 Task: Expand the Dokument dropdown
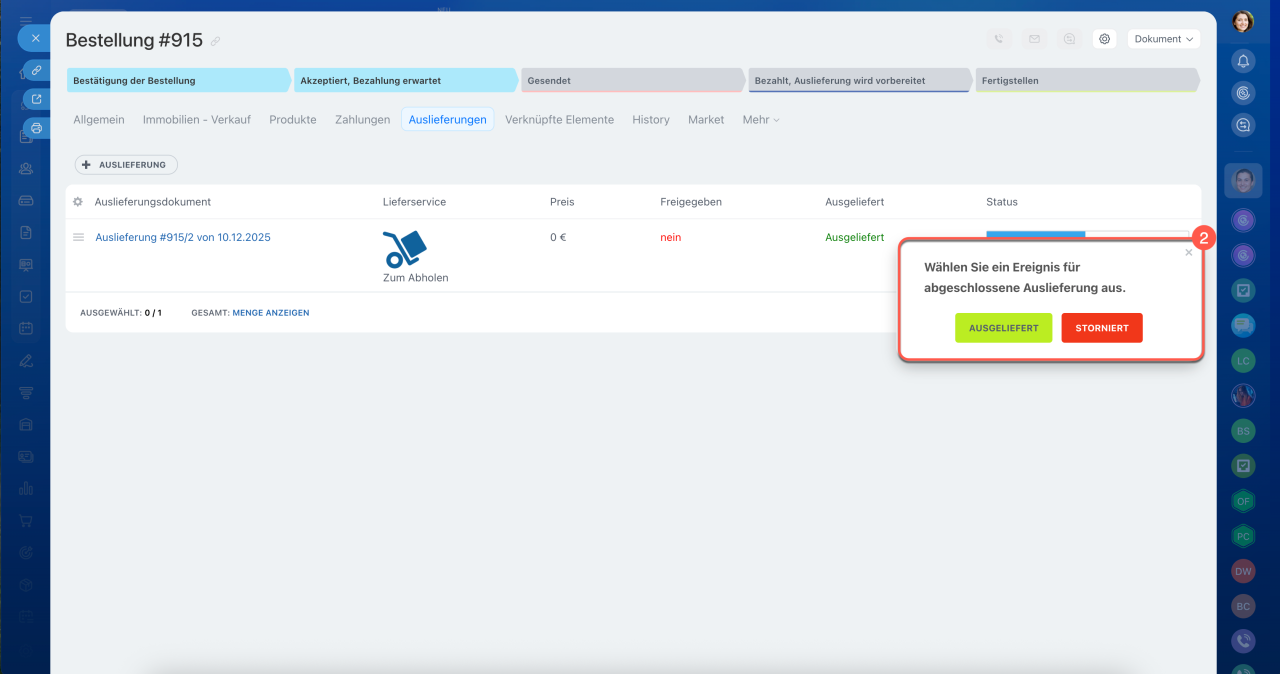point(1163,39)
